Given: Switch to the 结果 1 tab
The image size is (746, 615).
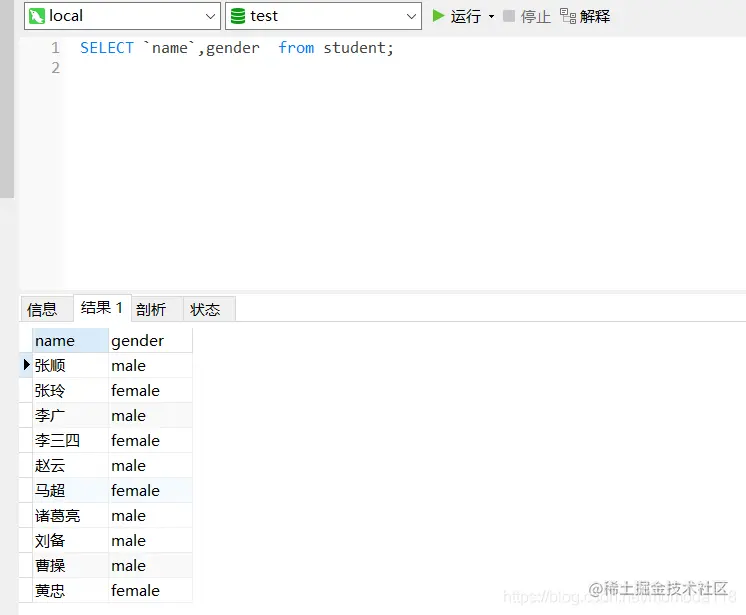Looking at the screenshot, I should (x=102, y=308).
